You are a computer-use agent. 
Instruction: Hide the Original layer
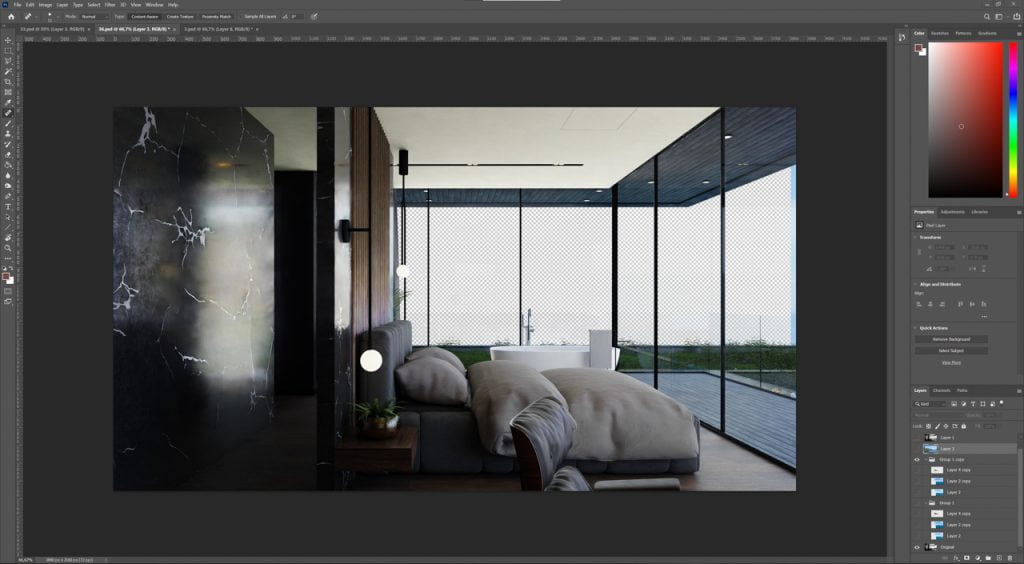coord(917,547)
